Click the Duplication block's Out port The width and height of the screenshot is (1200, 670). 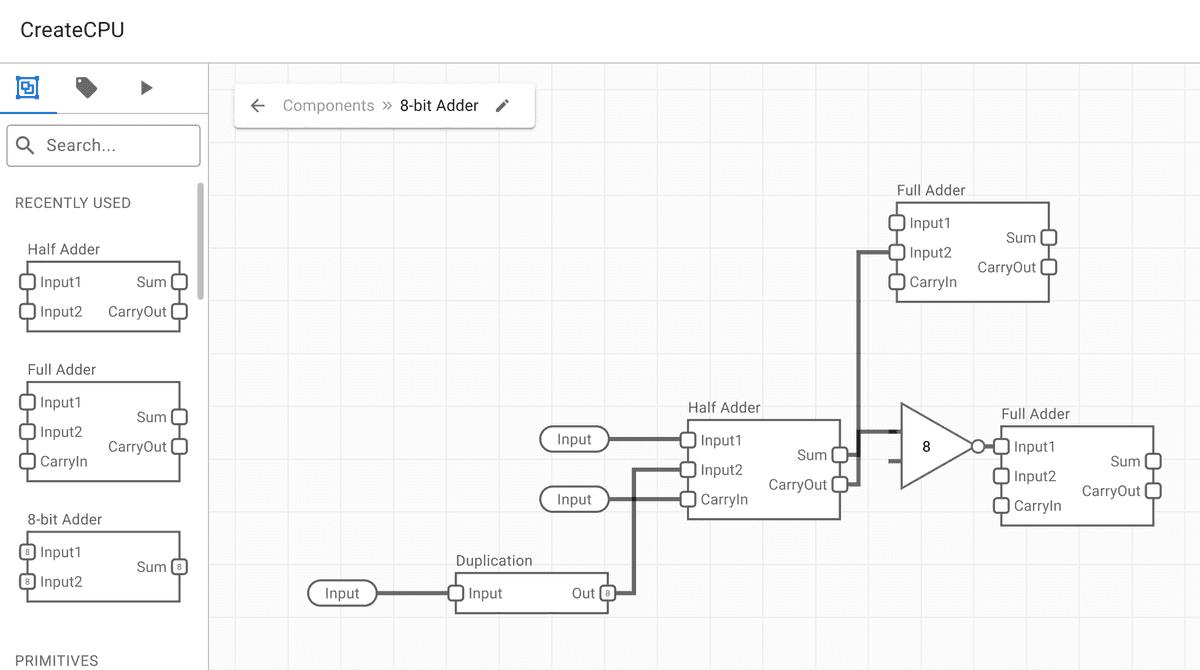coord(607,593)
